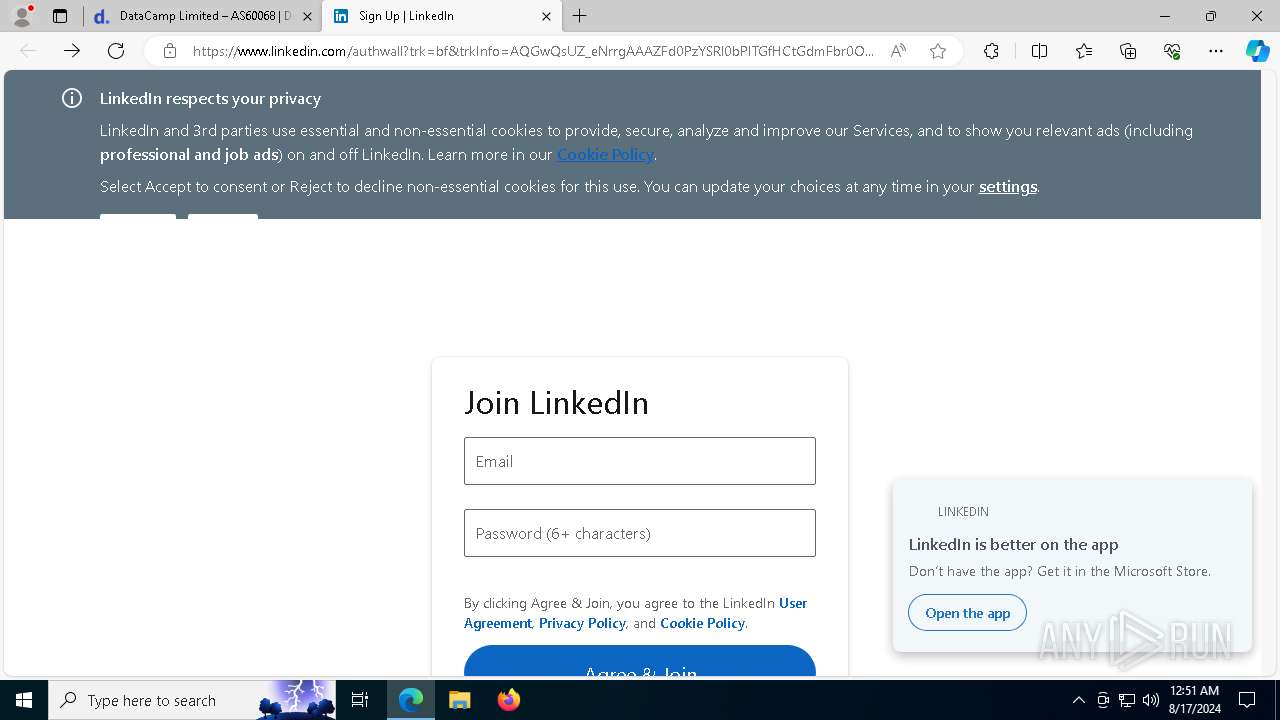Go forward in browser history
Image resolution: width=1280 pixels, height=720 pixels.
(72, 51)
